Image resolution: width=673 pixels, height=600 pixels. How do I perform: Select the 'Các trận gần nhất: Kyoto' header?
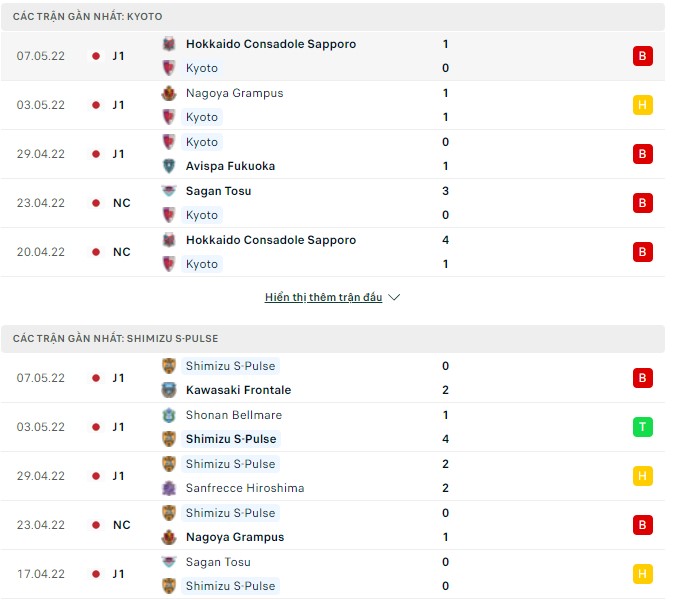(x=88, y=17)
